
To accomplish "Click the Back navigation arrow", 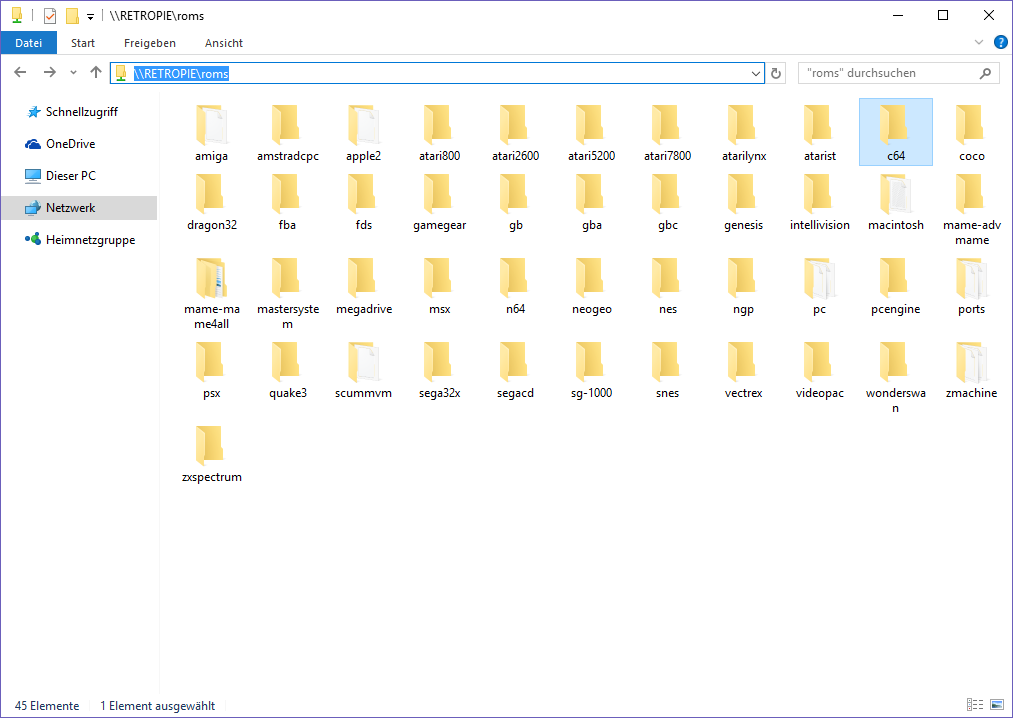I will click(x=20, y=73).
